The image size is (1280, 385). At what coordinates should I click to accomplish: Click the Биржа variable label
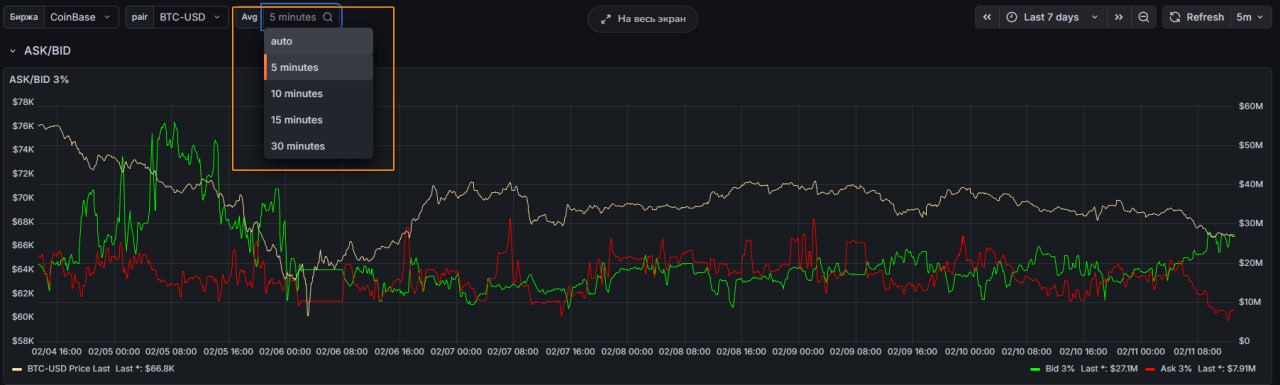click(x=25, y=17)
